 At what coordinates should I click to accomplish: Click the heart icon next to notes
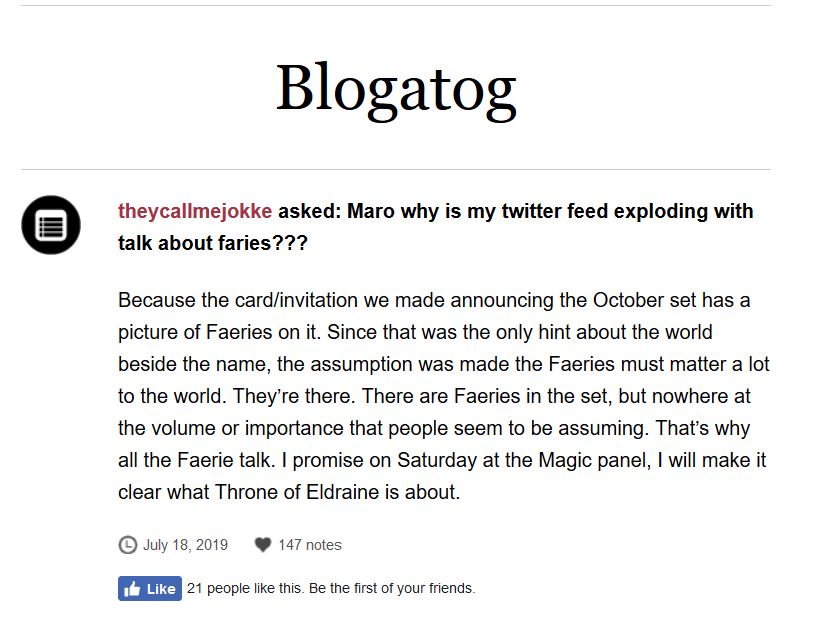(263, 545)
